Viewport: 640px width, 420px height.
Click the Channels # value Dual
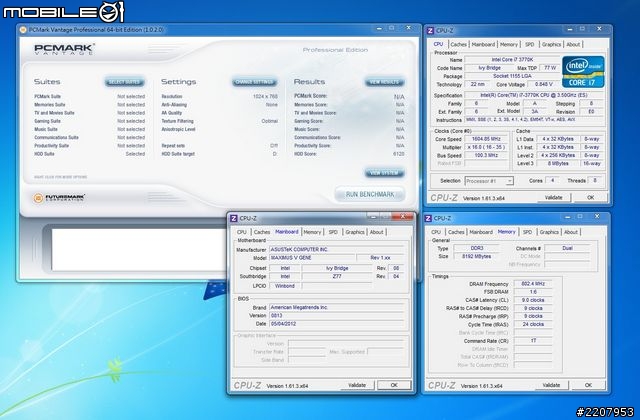pos(567,248)
